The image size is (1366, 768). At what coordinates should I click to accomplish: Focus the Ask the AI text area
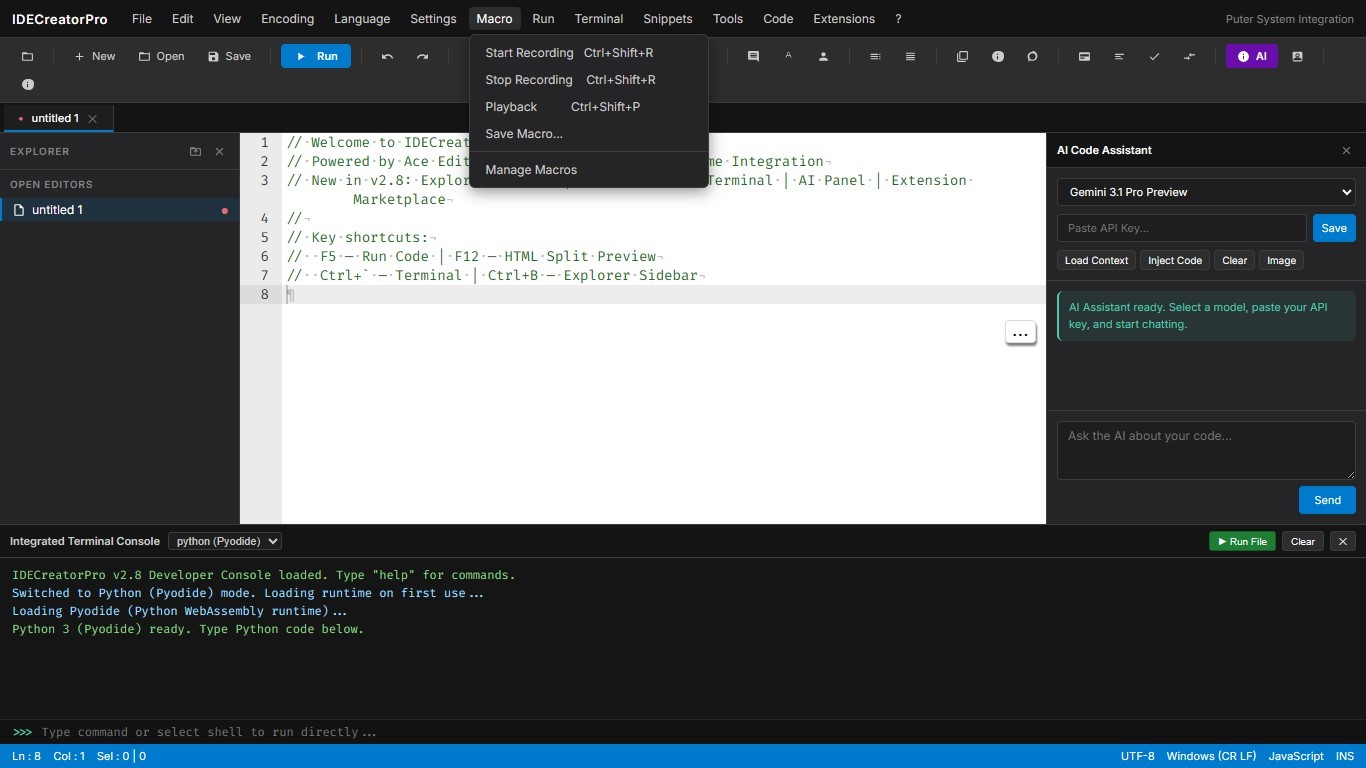point(1206,450)
